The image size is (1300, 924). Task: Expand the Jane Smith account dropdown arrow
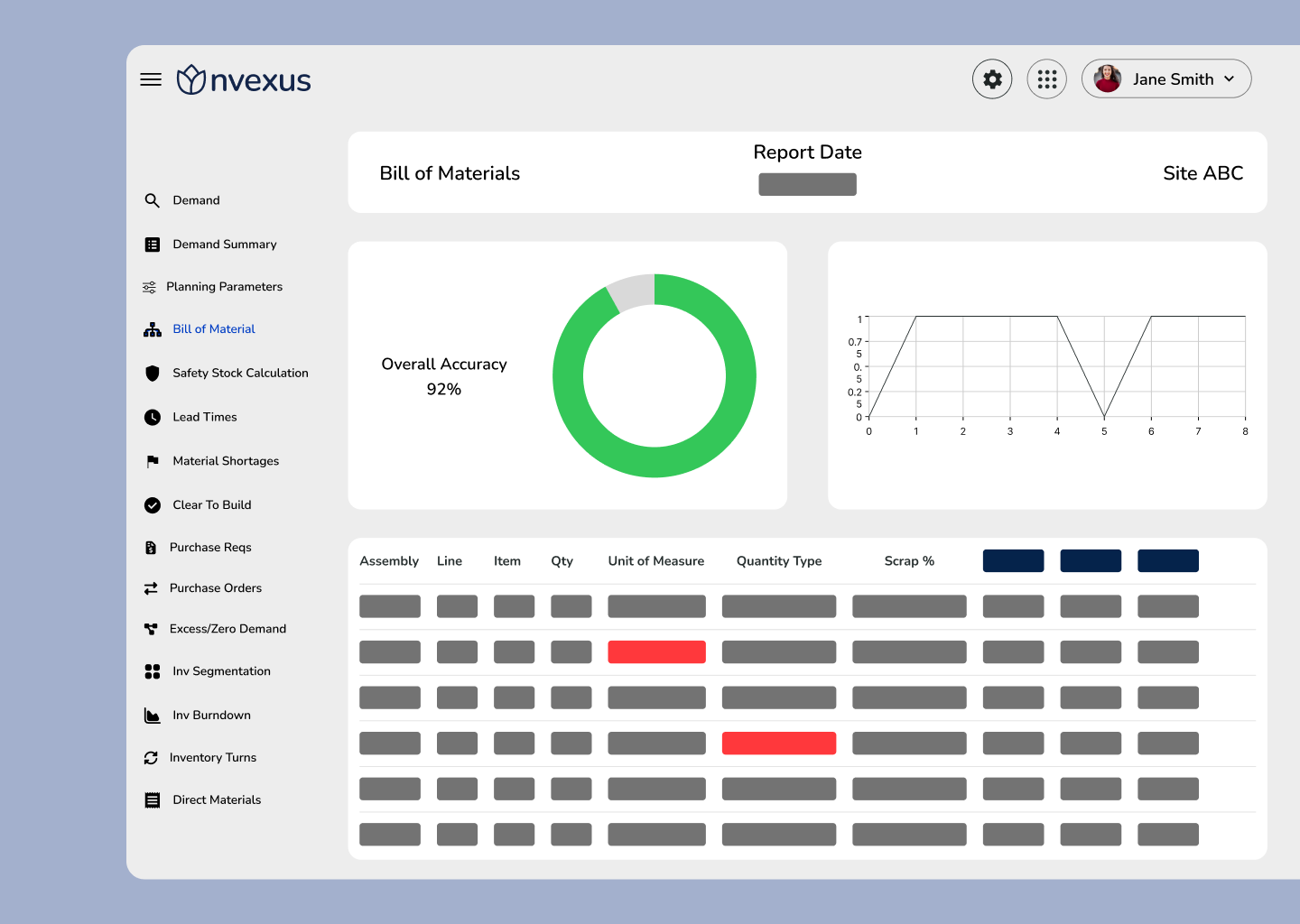pyautogui.click(x=1229, y=79)
